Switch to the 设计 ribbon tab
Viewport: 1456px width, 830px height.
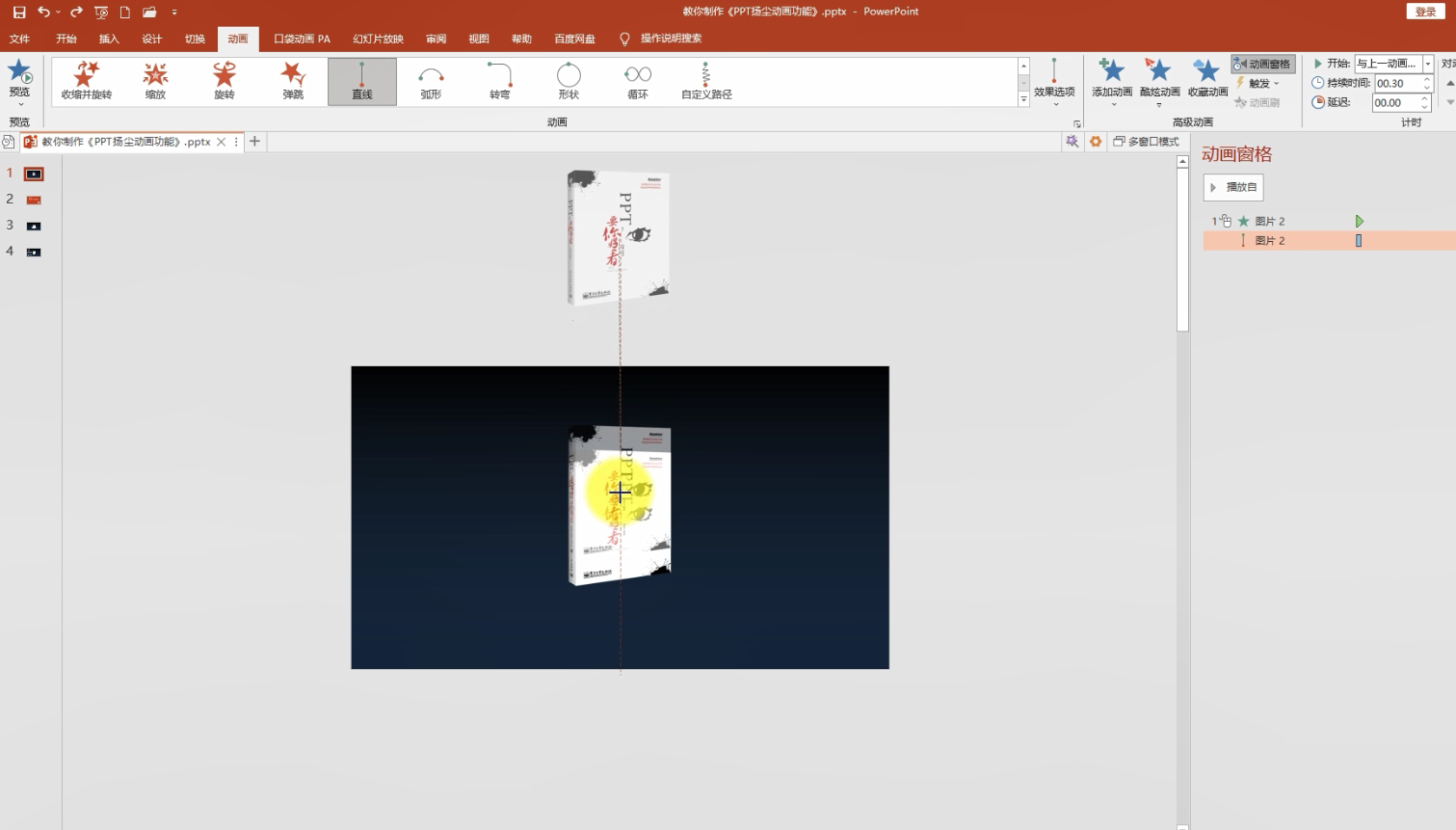(152, 39)
